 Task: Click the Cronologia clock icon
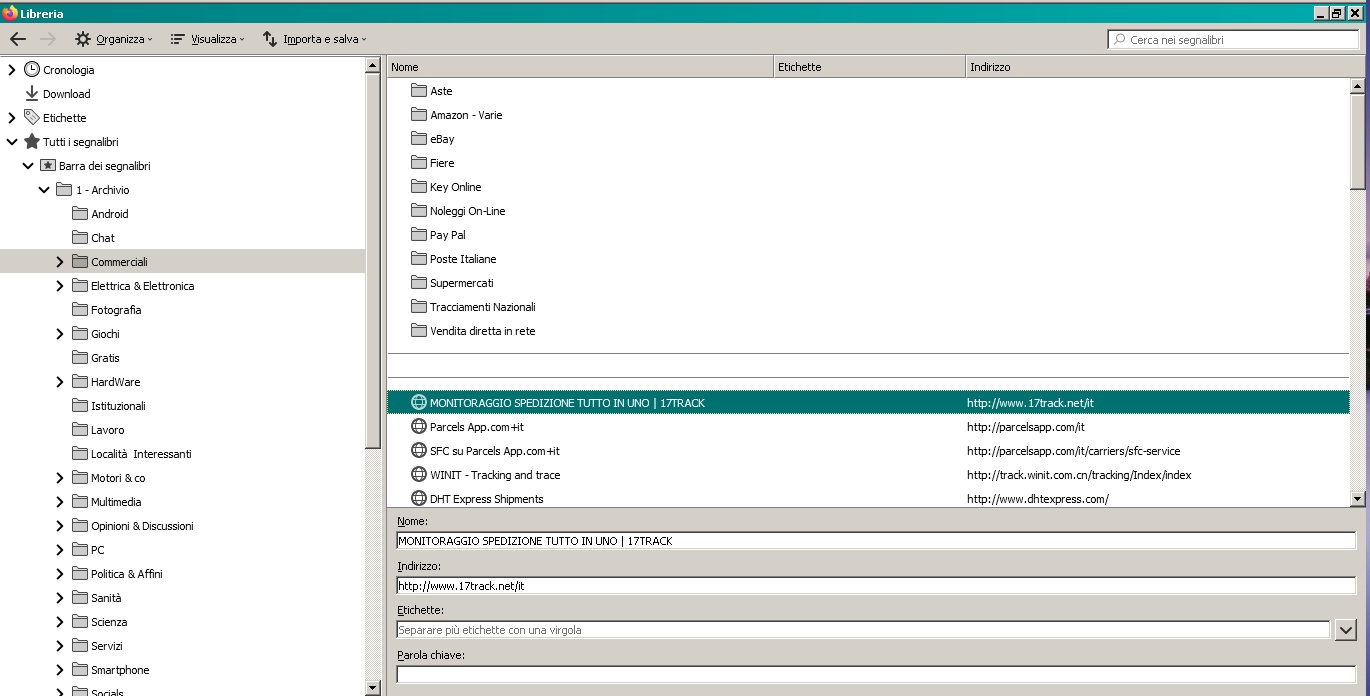point(32,70)
